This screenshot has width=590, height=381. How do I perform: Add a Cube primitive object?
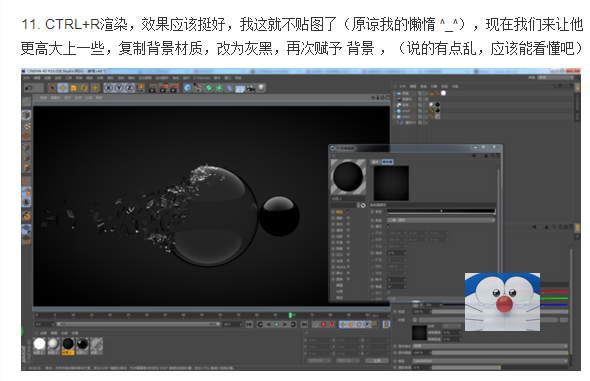(187, 88)
